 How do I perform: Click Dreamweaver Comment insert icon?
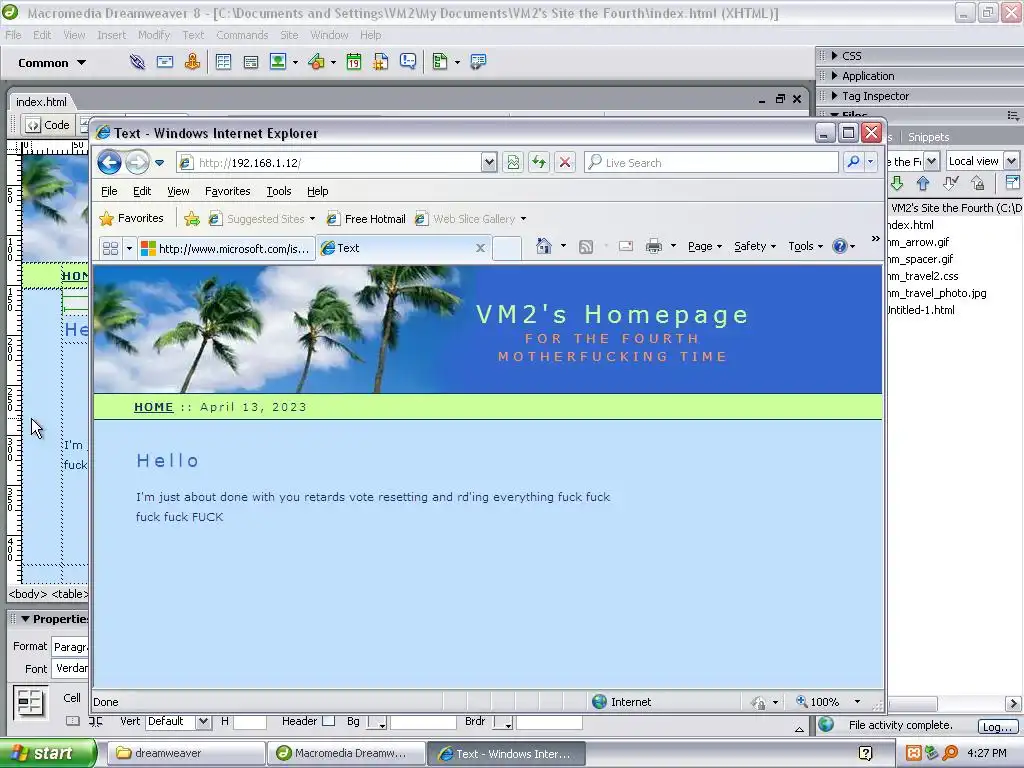(408, 62)
